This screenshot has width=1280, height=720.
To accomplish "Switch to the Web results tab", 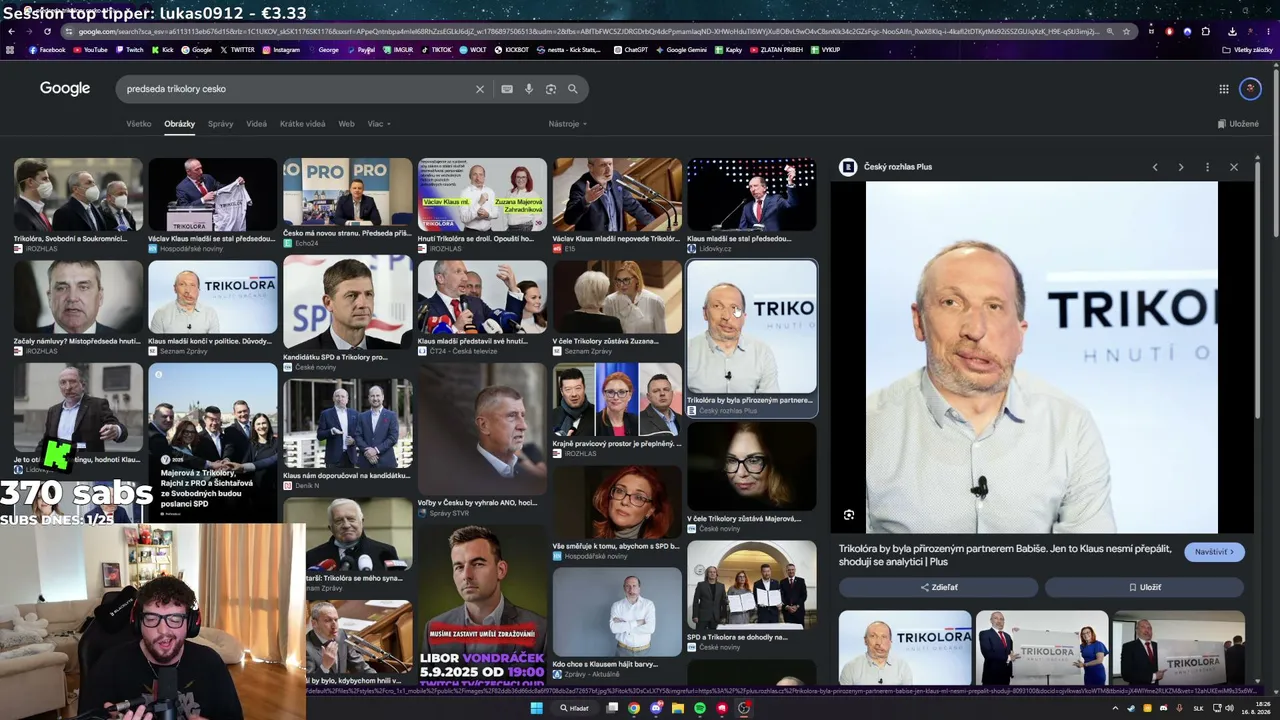I will 346,124.
